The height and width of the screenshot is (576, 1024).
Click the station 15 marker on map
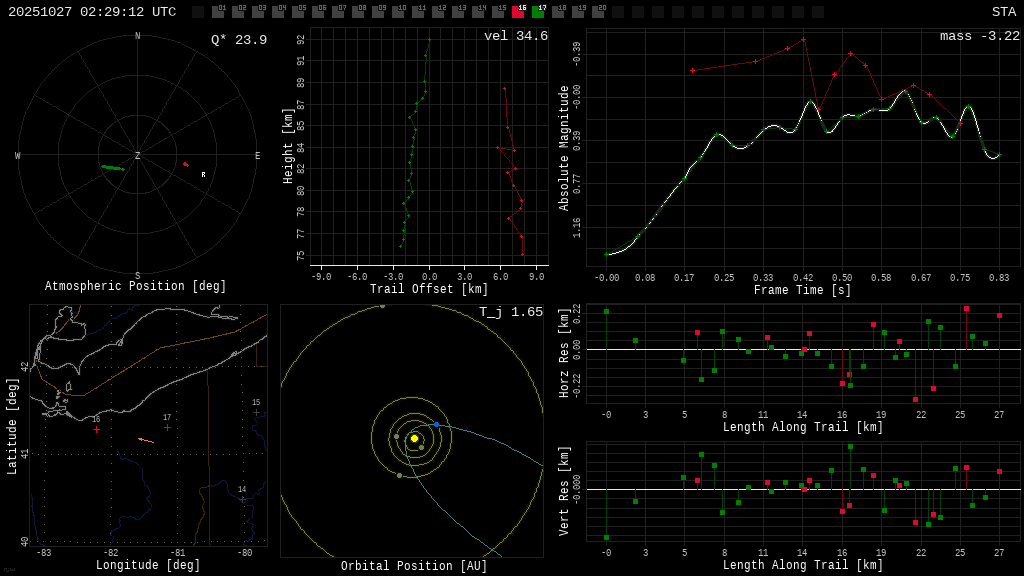(256, 412)
